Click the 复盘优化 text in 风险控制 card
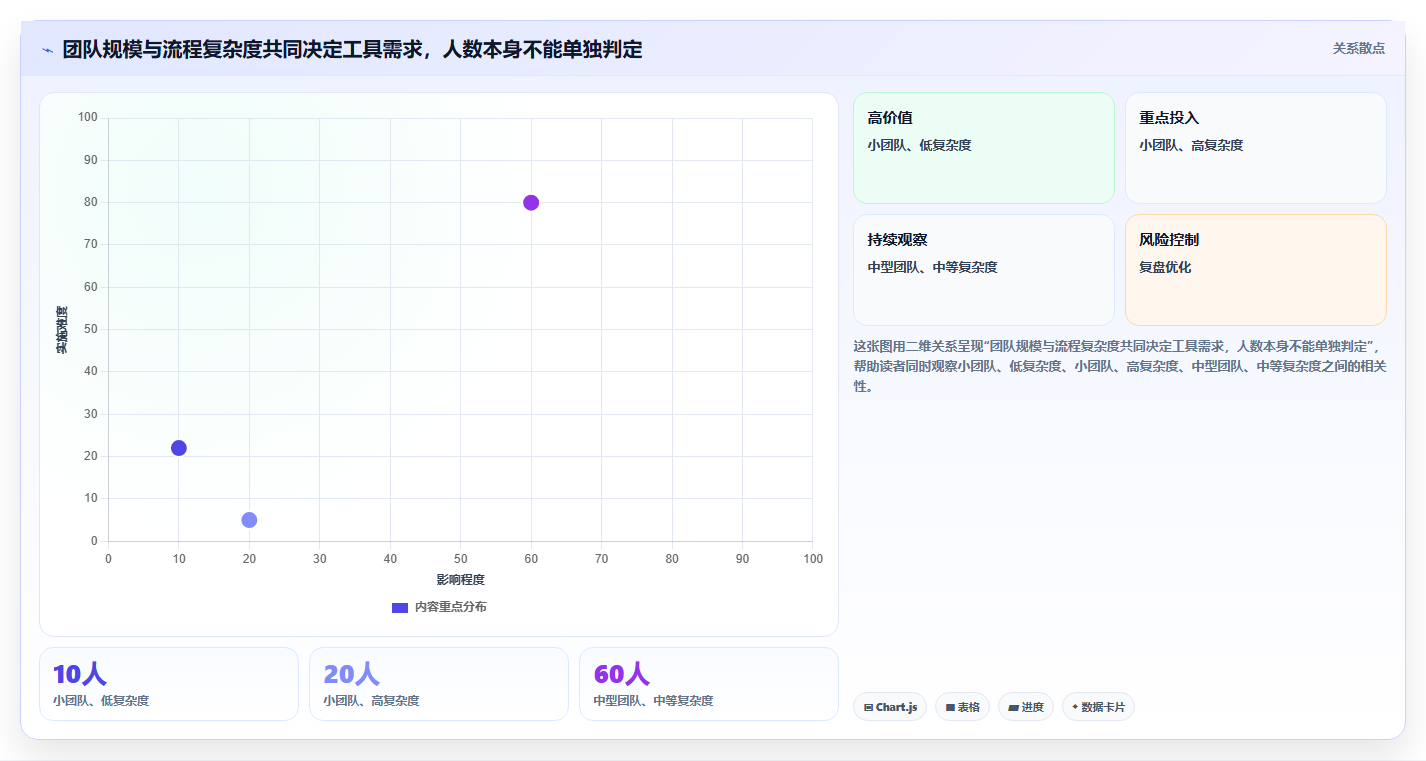The width and height of the screenshot is (1426, 761). coord(1165,267)
